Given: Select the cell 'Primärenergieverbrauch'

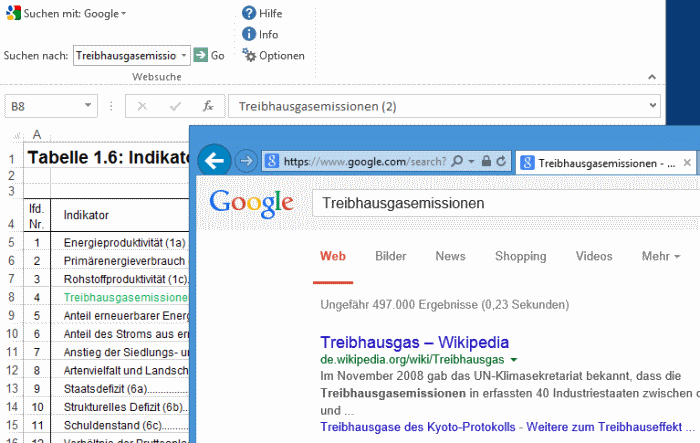Looking at the screenshot, I should tap(124, 261).
